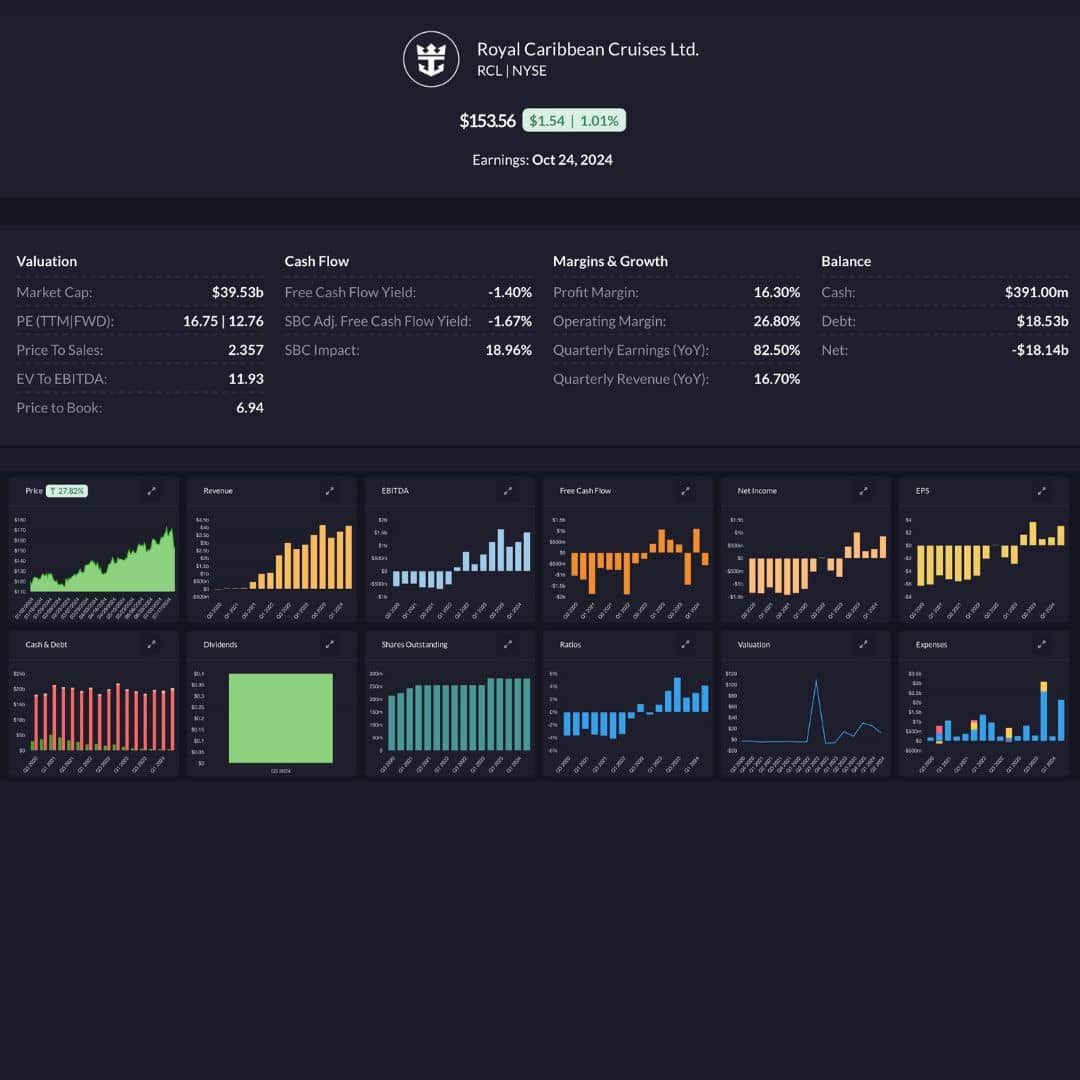Click the ticker text RCL | NYSE
The image size is (1080, 1080).
pos(512,71)
